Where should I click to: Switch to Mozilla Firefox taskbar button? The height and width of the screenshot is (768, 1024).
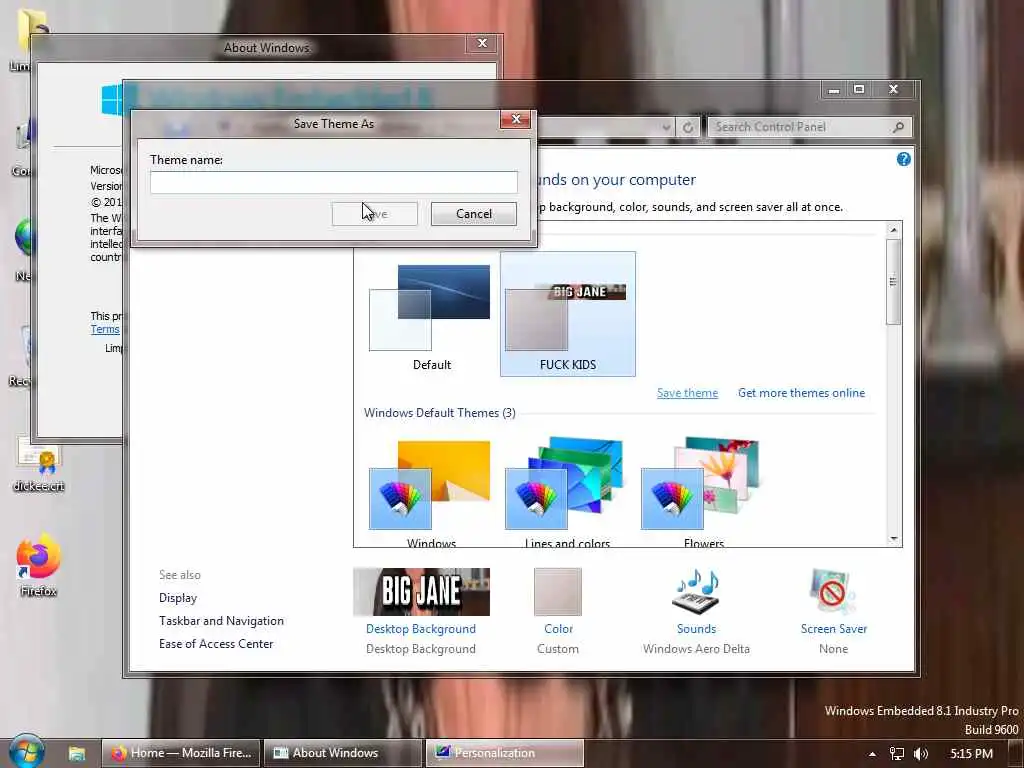[x=181, y=753]
